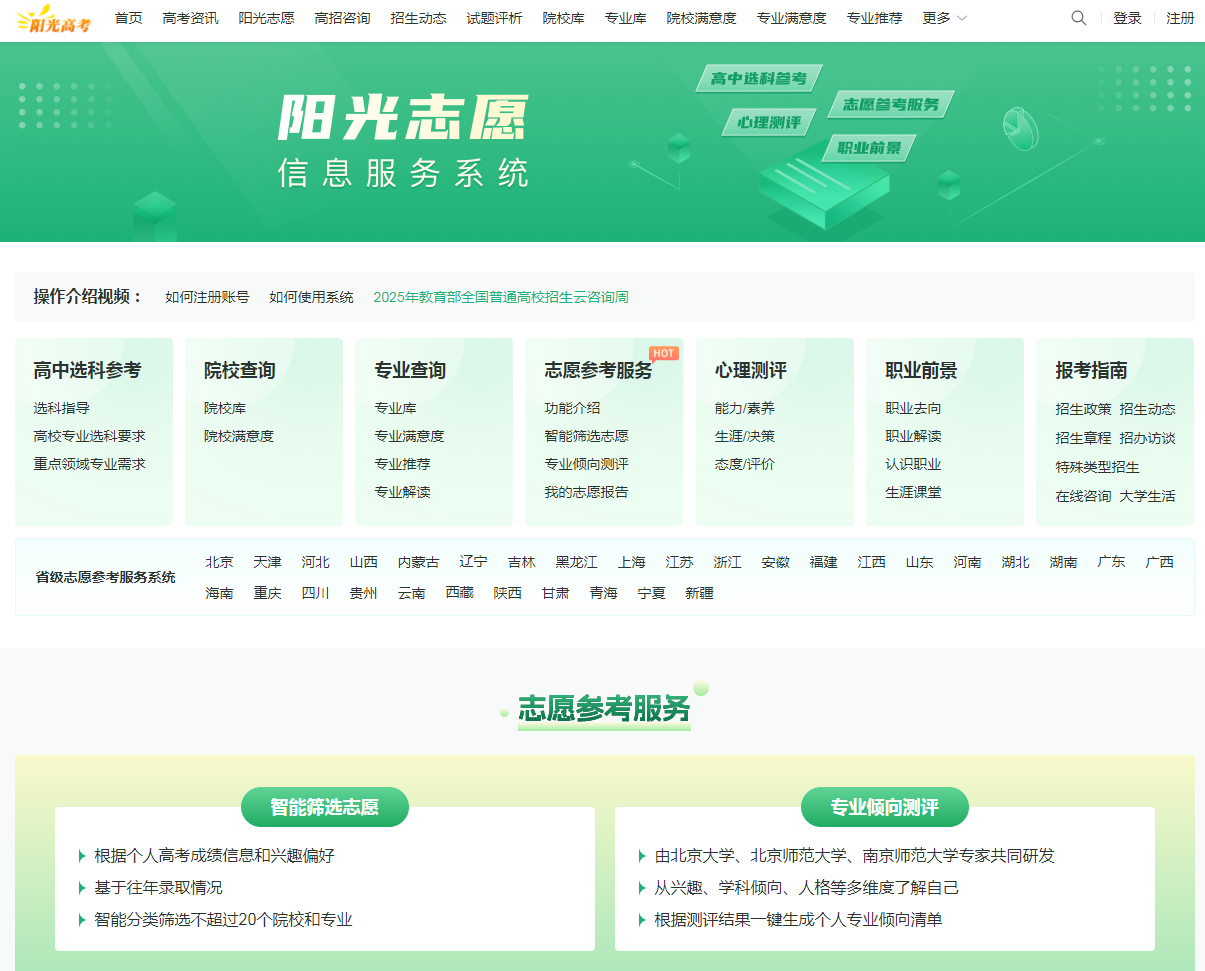Screen dimensions: 1205x971
Task: Click the 阳光高考 site logo
Action: point(54,18)
